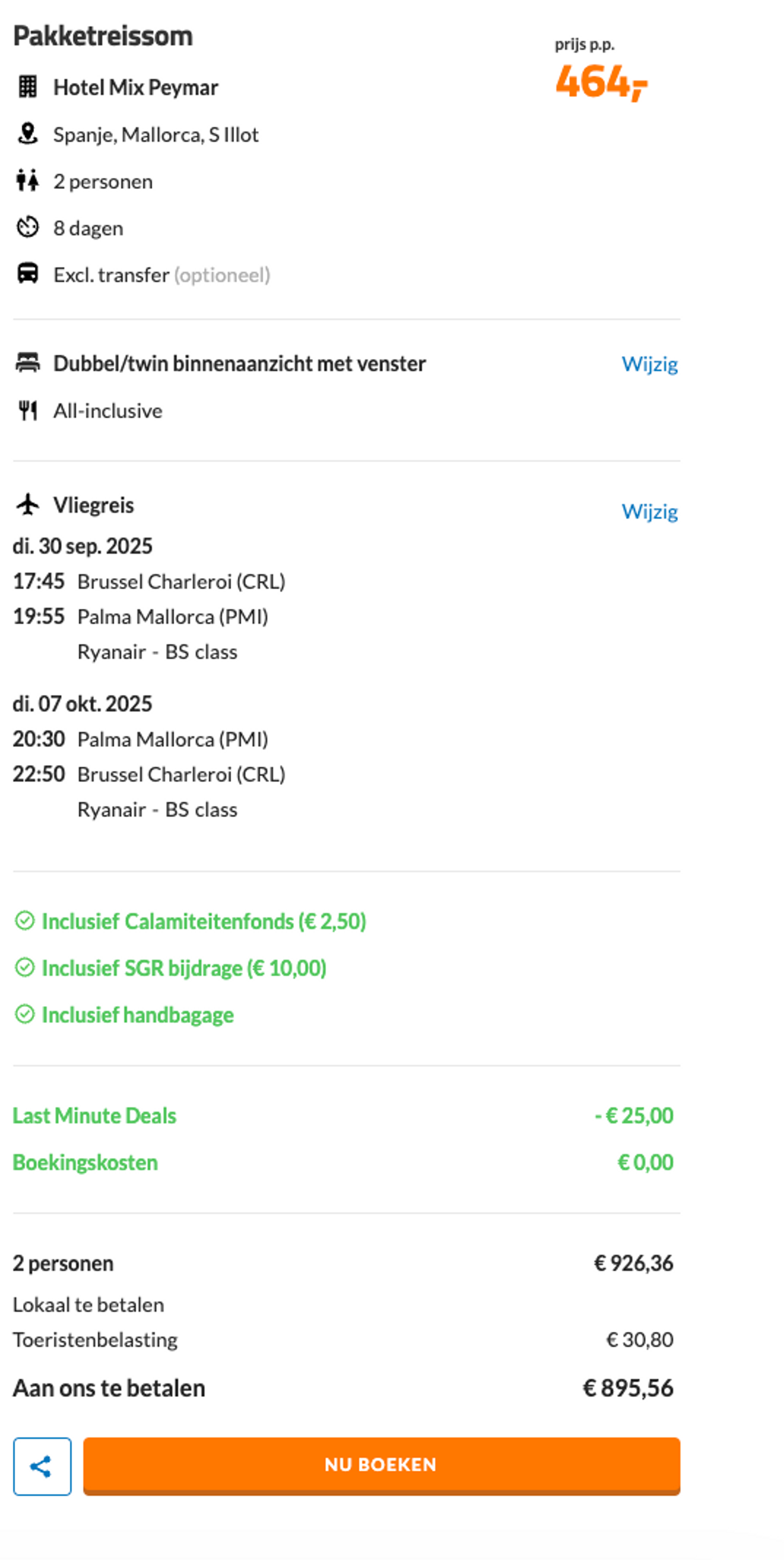Click Wijzig next to room type
The image size is (784, 1560).
tap(650, 364)
